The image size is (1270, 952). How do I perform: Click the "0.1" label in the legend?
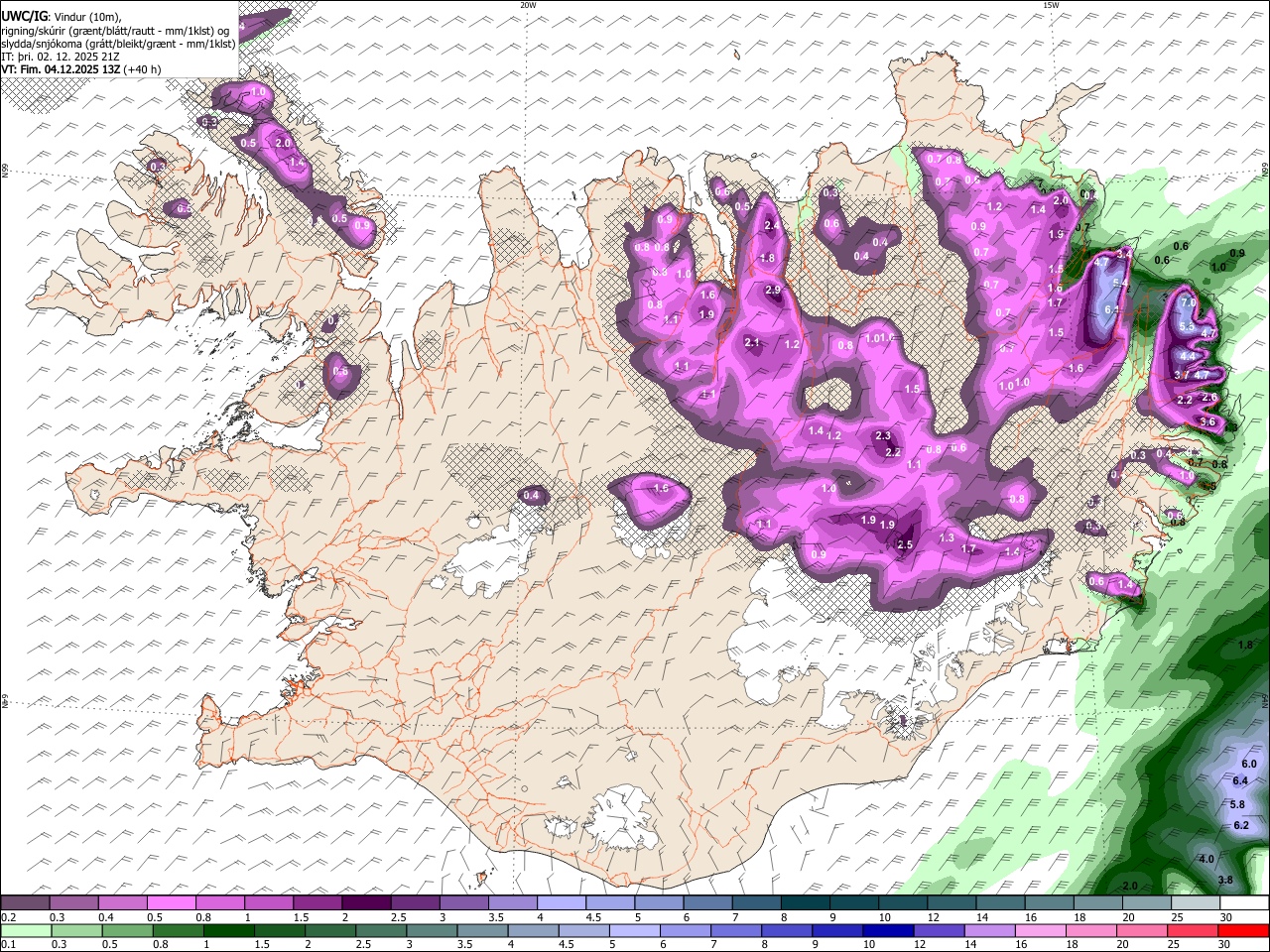click(8, 944)
